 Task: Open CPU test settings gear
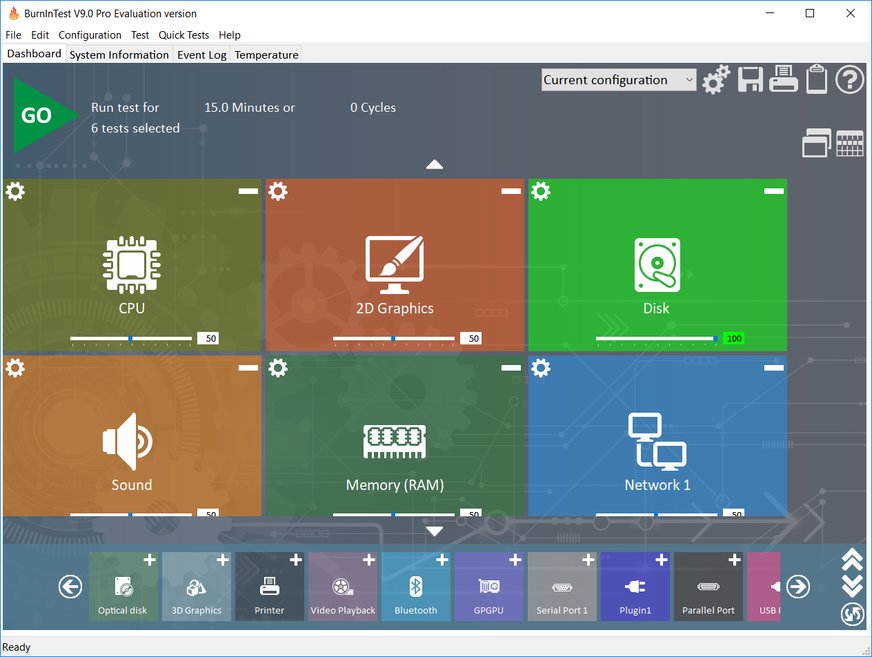pyautogui.click(x=15, y=191)
